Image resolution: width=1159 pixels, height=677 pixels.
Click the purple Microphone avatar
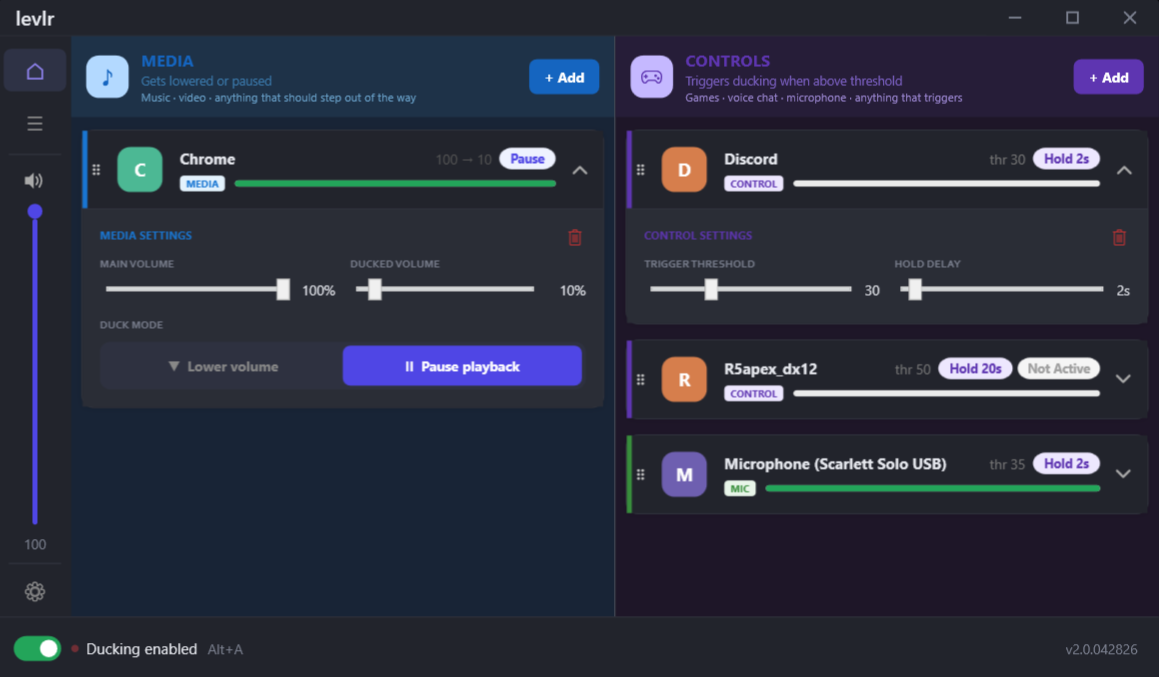click(x=684, y=474)
